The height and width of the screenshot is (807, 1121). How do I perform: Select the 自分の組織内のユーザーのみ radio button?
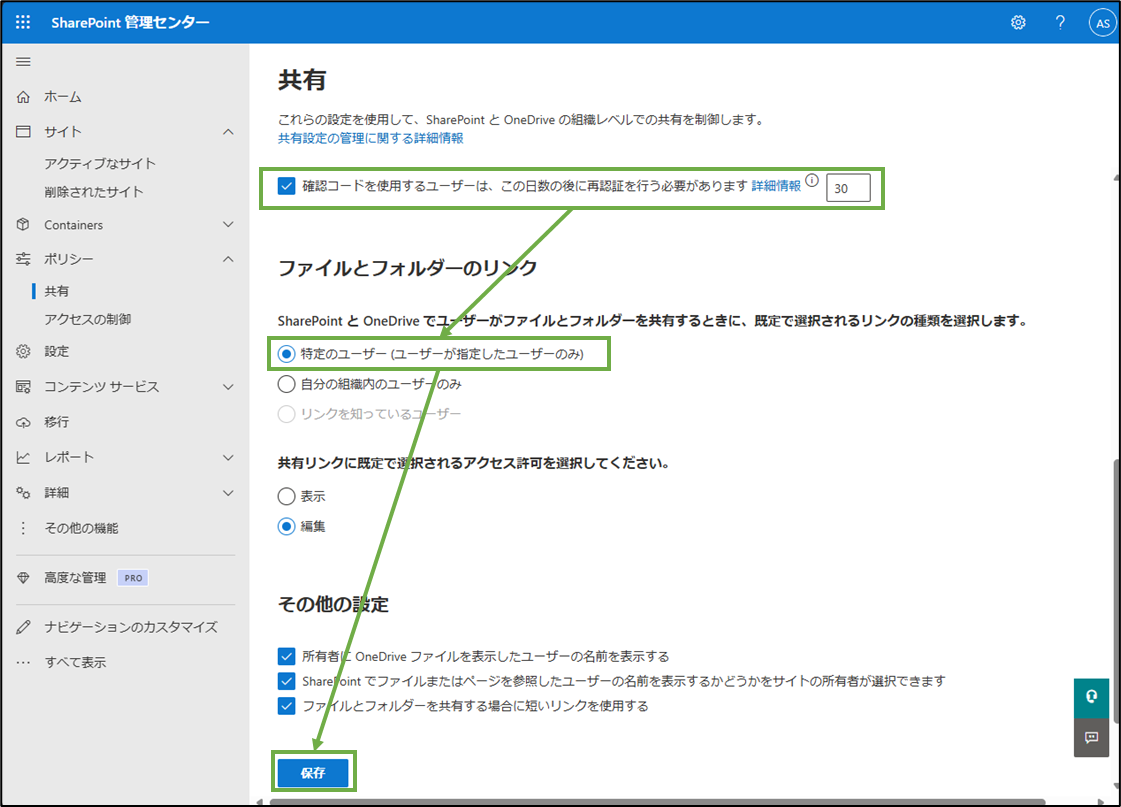coord(286,384)
